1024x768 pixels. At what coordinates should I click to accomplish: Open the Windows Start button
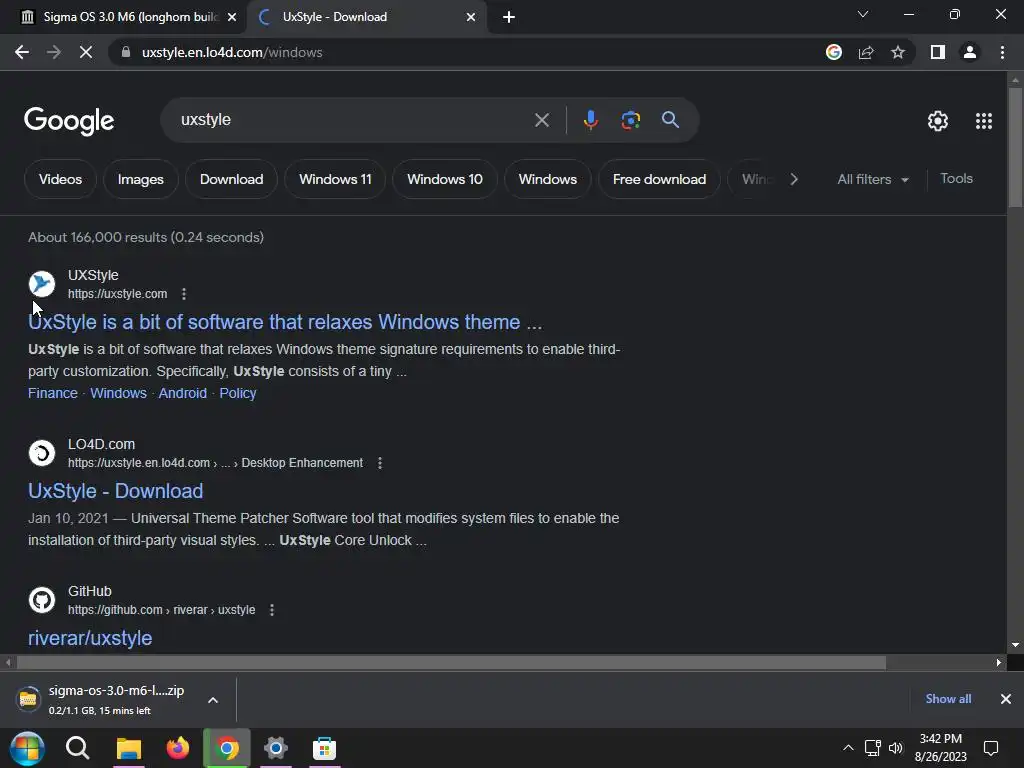(27, 748)
